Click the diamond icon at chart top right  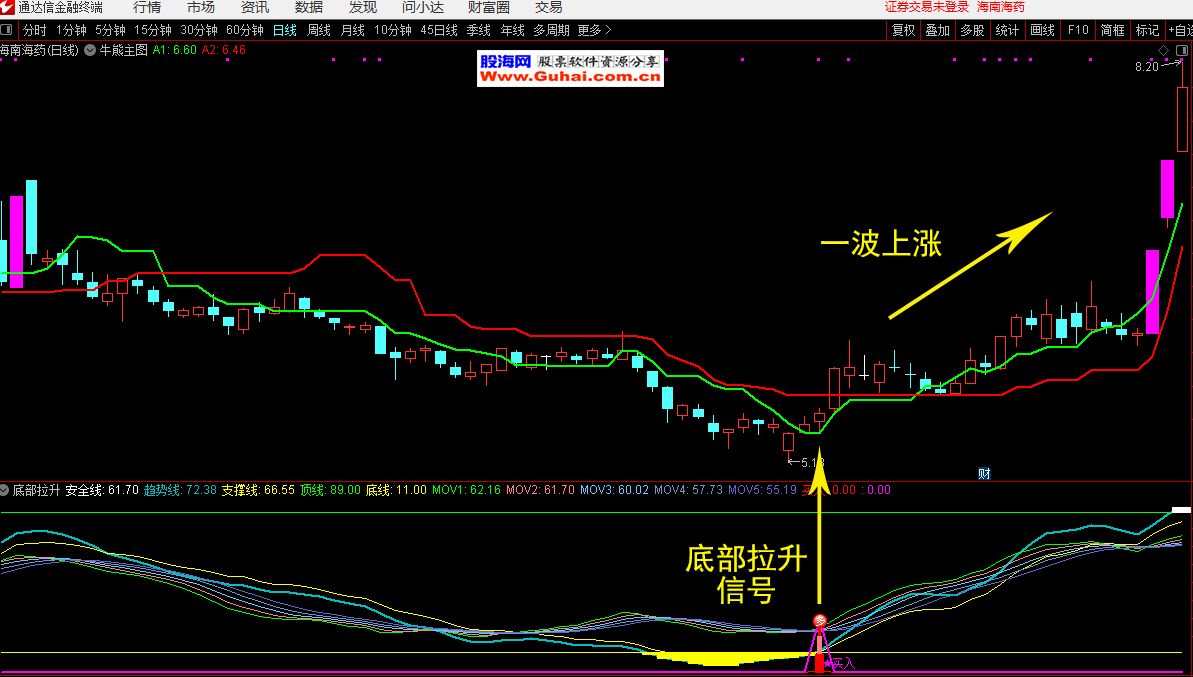point(1163,50)
